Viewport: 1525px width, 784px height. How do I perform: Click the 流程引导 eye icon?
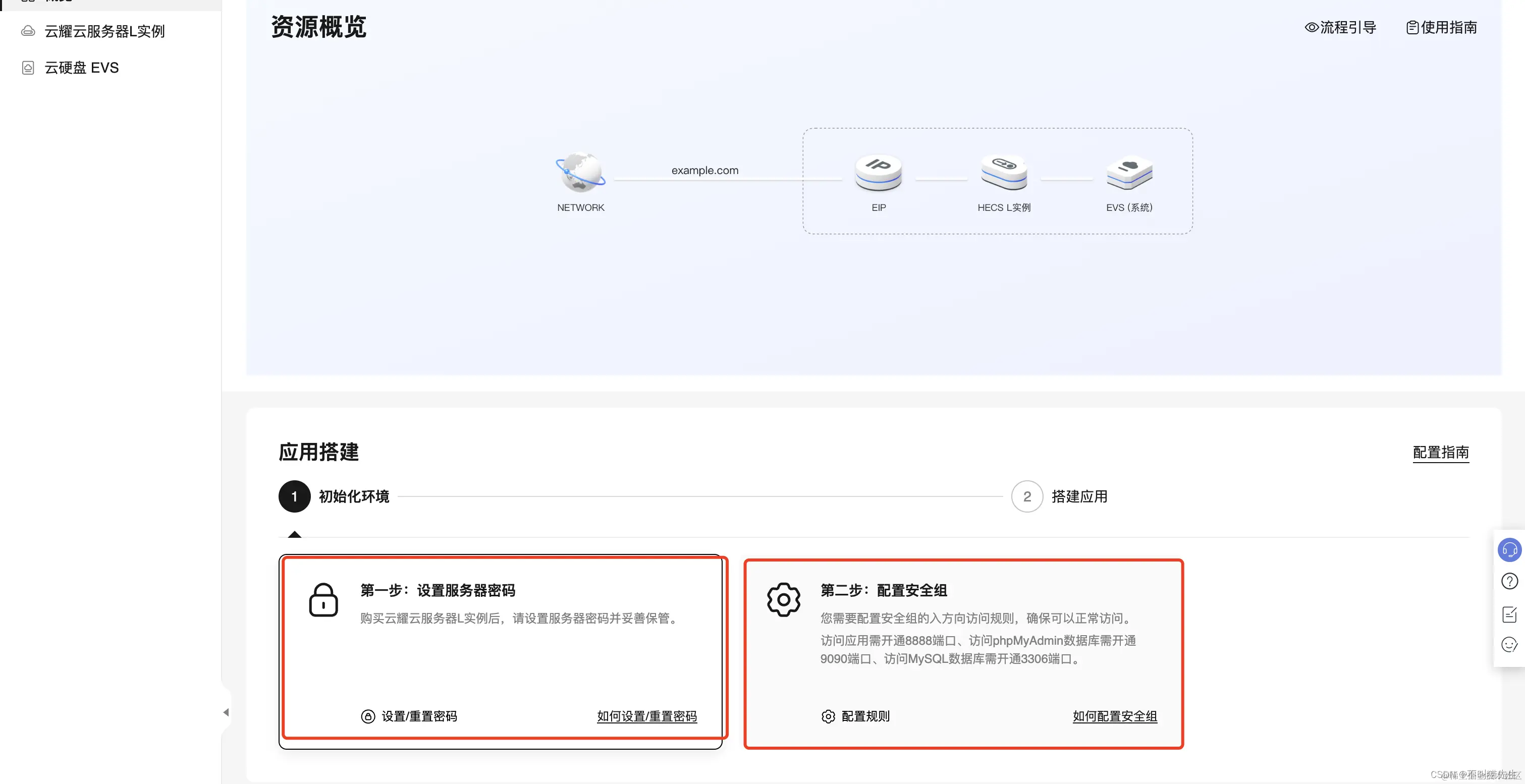[1310, 27]
